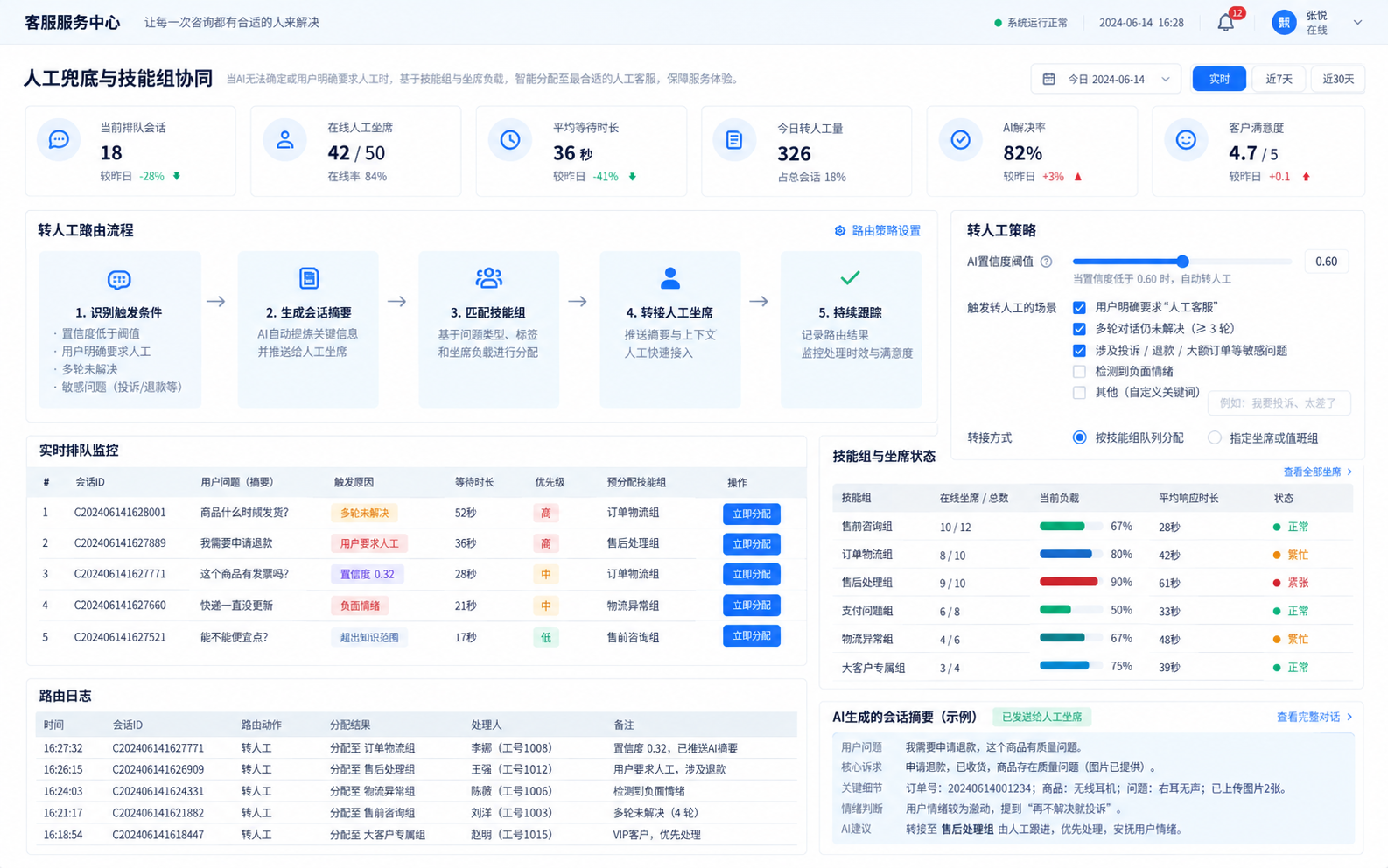This screenshot has width=1388, height=868.
Task: Click the checkmark icon in step 5 持续跟踪
Action: coord(851,278)
